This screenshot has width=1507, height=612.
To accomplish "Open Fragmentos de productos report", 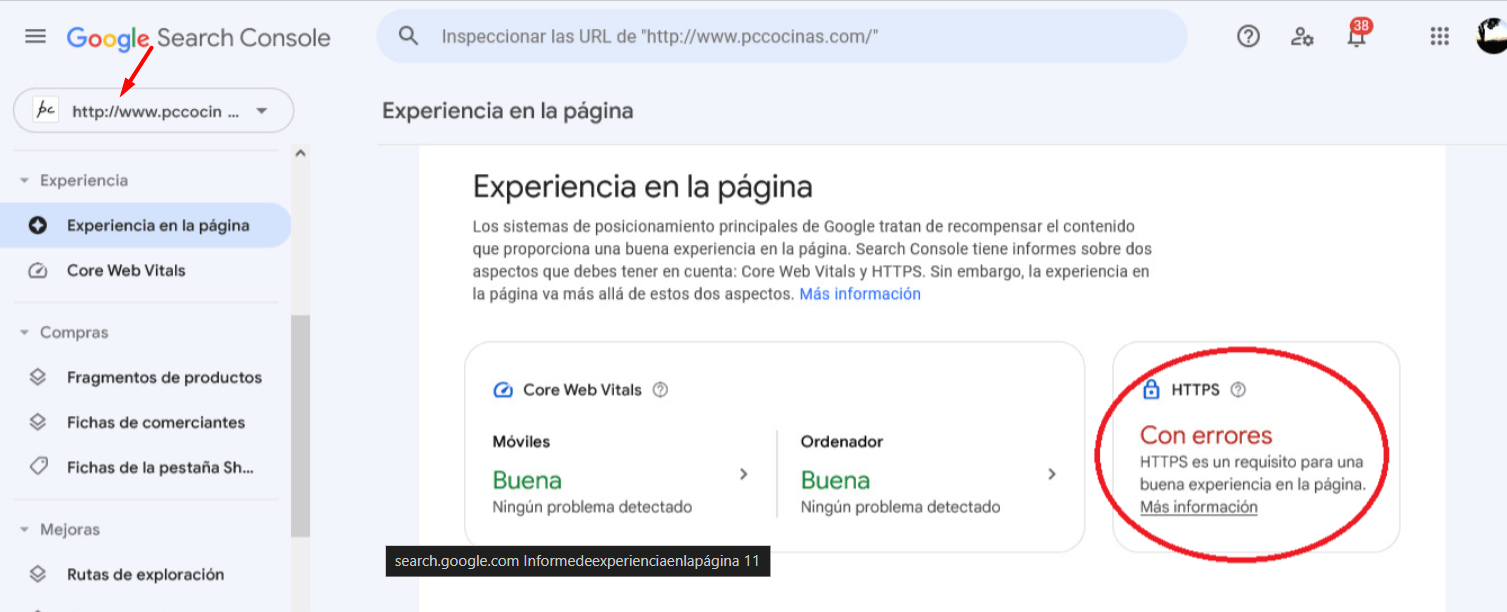I will pyautogui.click(x=164, y=378).
